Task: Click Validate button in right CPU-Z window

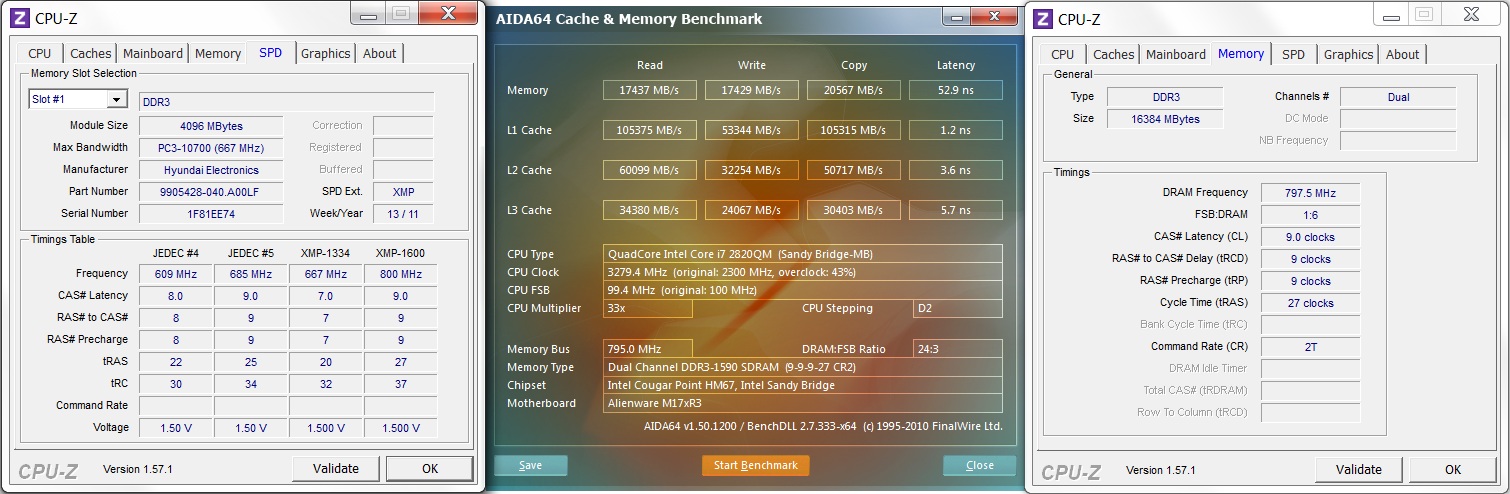Action: 1359,469
